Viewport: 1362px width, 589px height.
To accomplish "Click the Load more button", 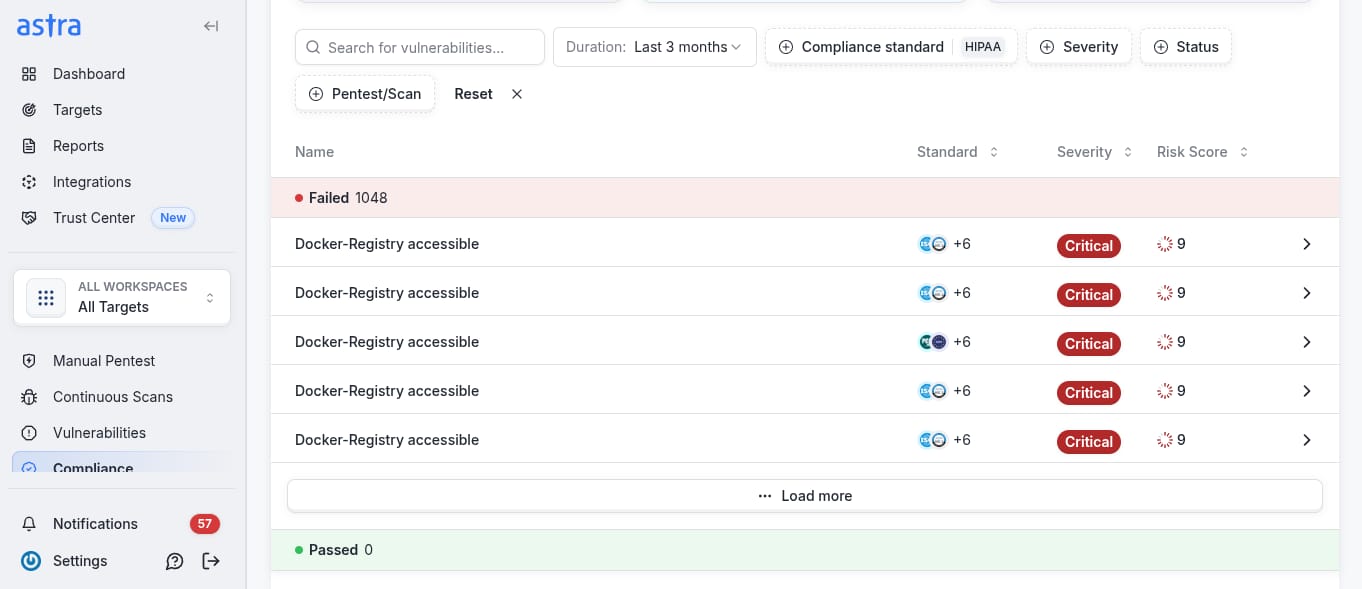I will [805, 496].
